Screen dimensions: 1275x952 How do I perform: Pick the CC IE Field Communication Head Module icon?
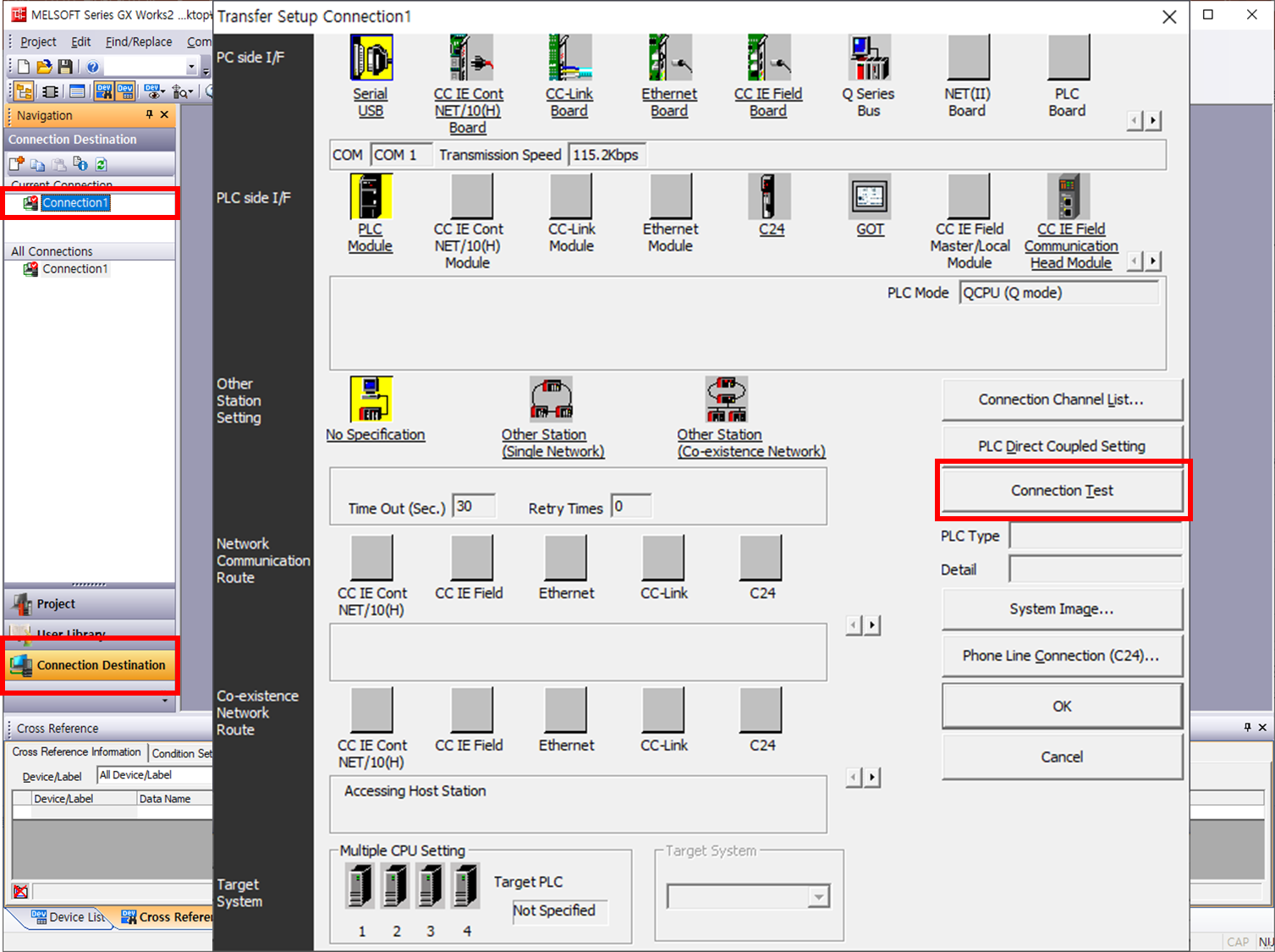coord(1069,196)
